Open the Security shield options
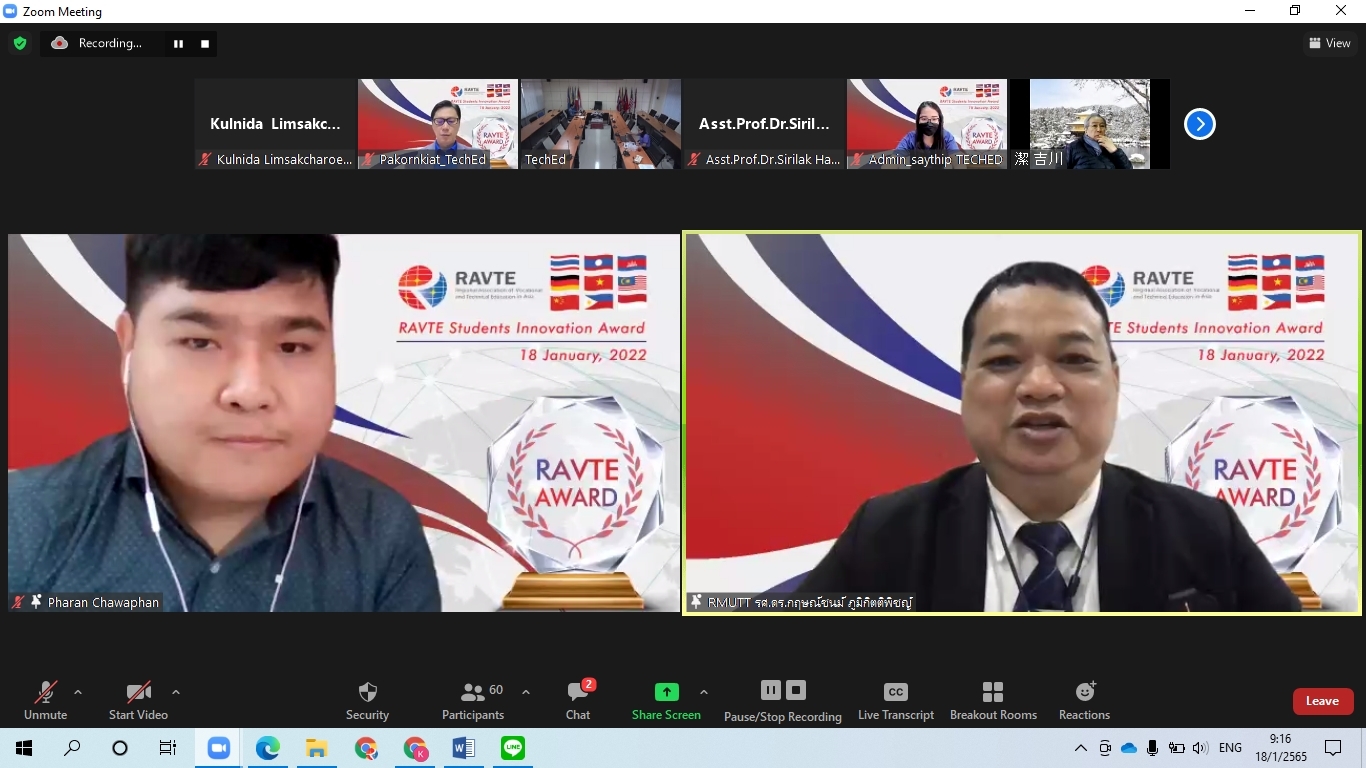This screenshot has height=768, width=1366. tap(367, 692)
